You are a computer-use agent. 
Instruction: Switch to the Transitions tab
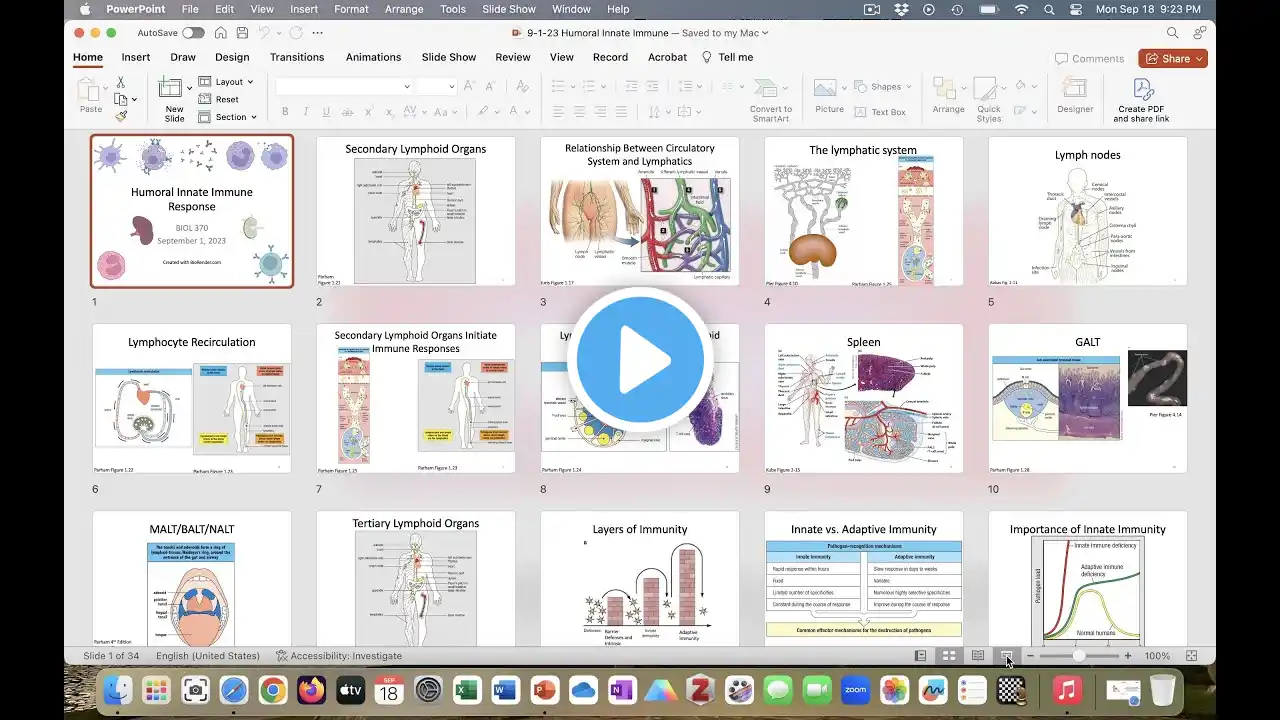coord(297,57)
